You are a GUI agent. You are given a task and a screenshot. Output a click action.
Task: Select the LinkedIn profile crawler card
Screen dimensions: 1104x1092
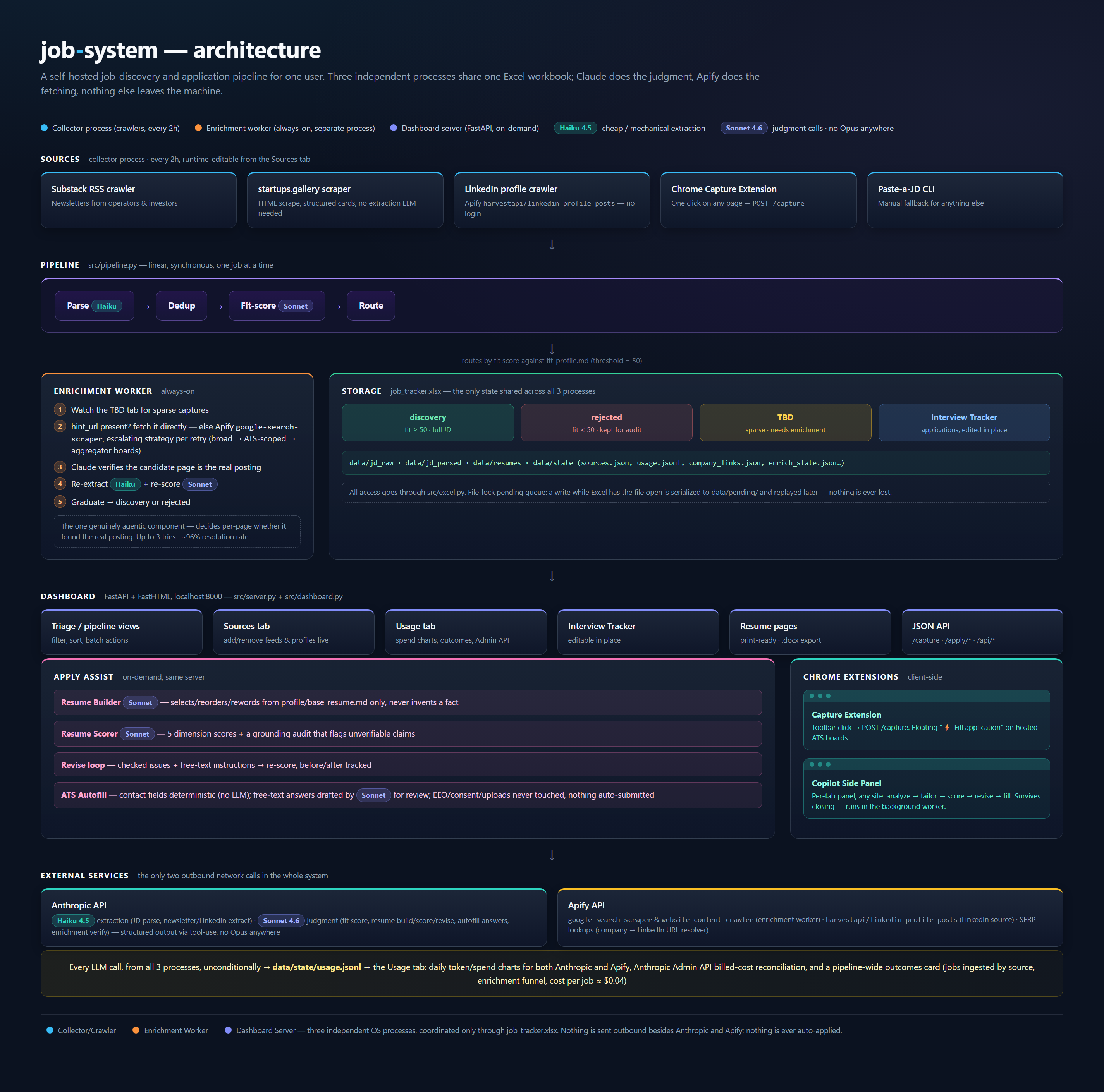[x=552, y=200]
